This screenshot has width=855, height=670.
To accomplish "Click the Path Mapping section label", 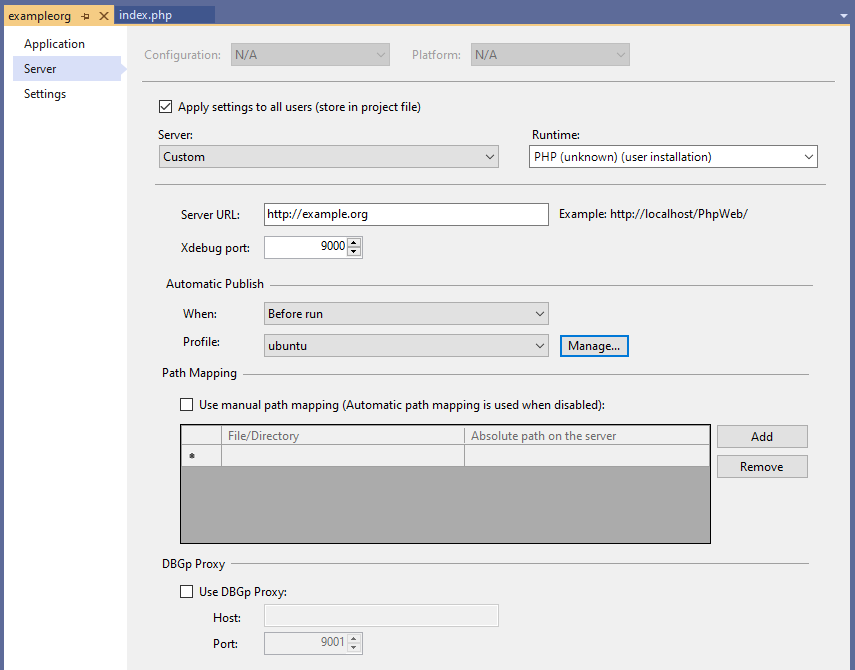I will pyautogui.click(x=200, y=373).
